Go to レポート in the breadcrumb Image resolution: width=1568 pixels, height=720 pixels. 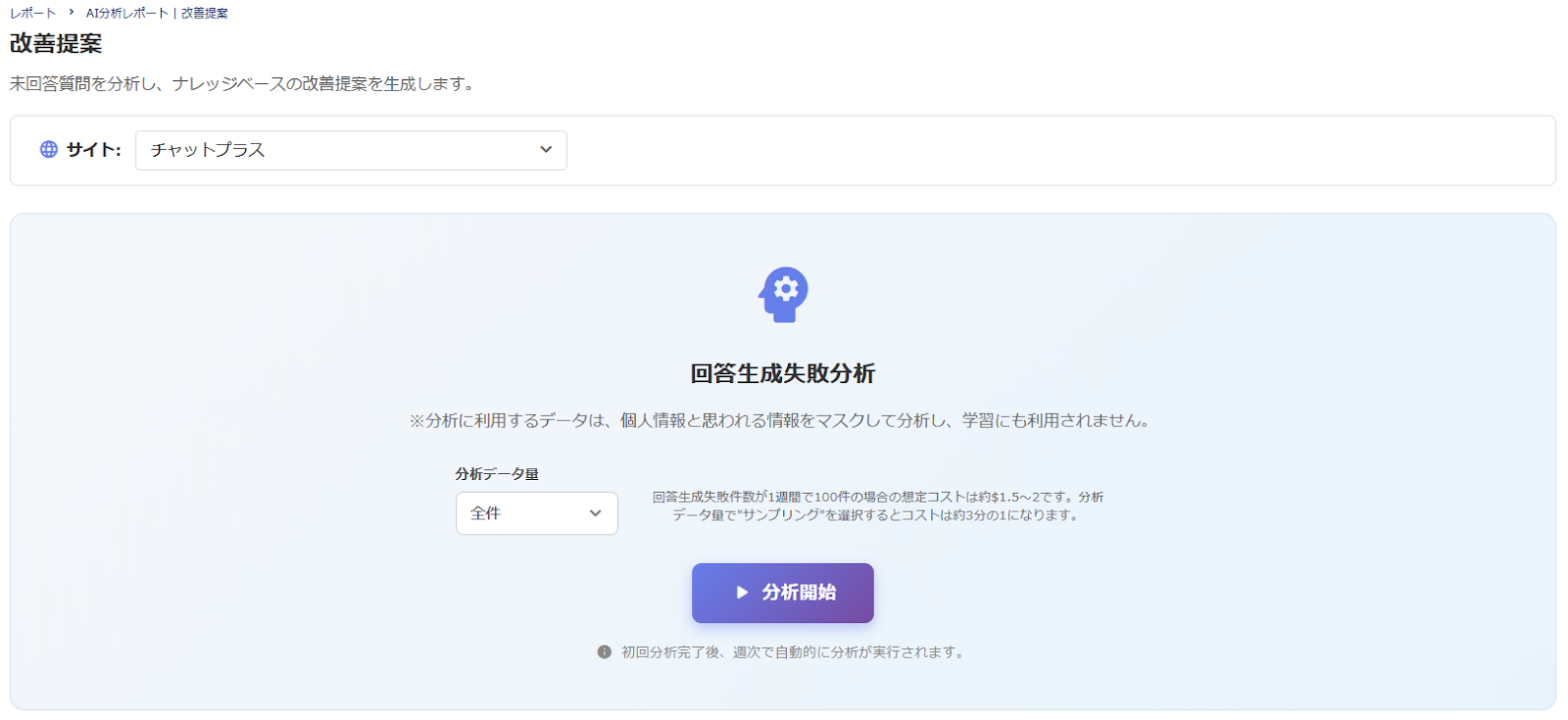32,13
